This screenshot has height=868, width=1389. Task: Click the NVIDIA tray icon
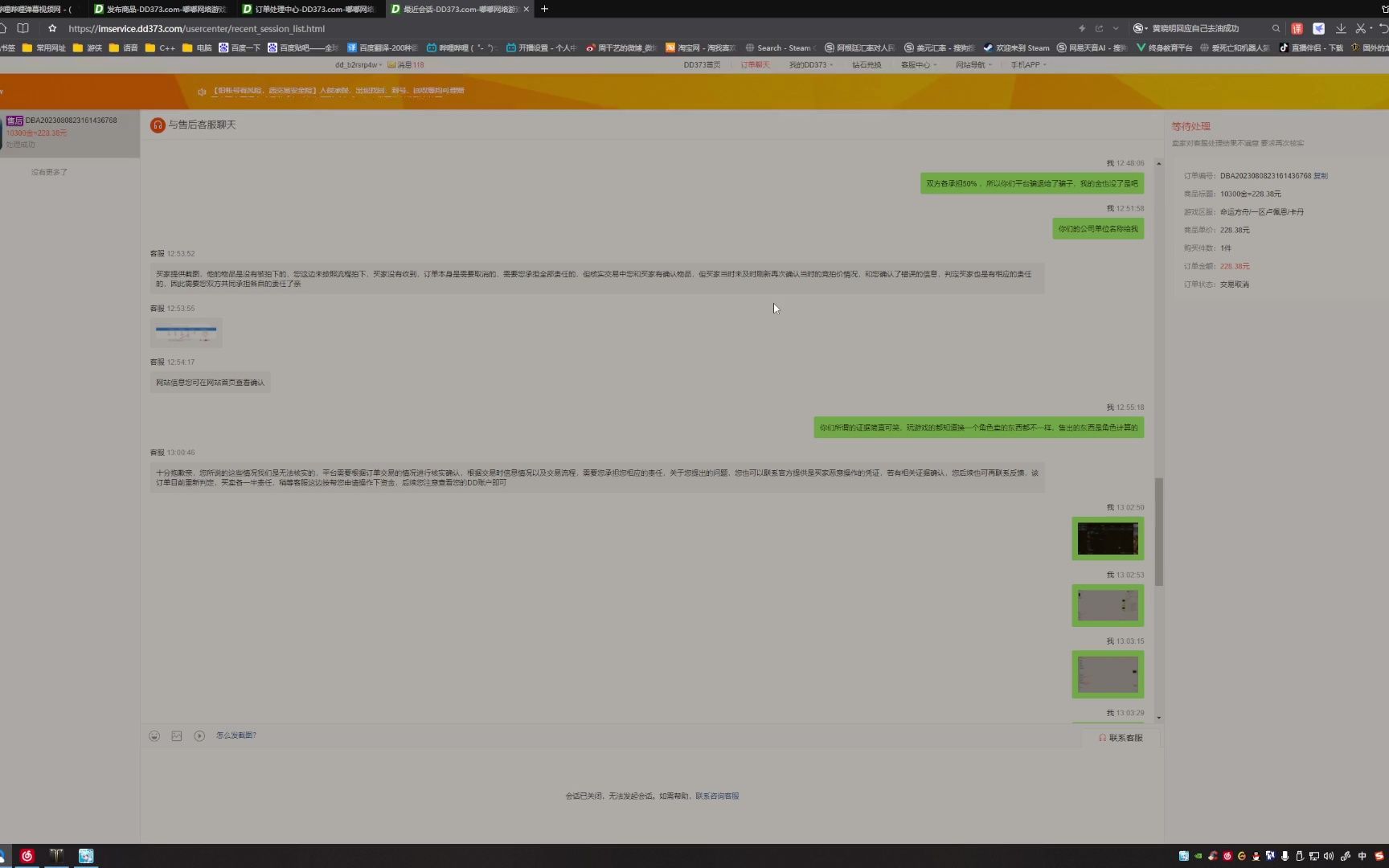click(x=1198, y=857)
